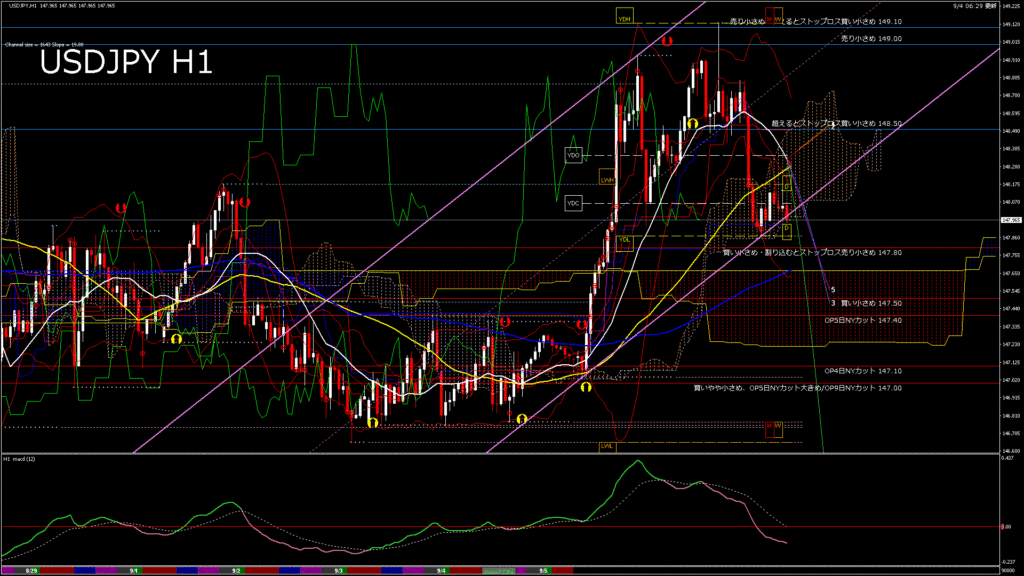Select the LWH last-week-high label box

click(x=606, y=180)
